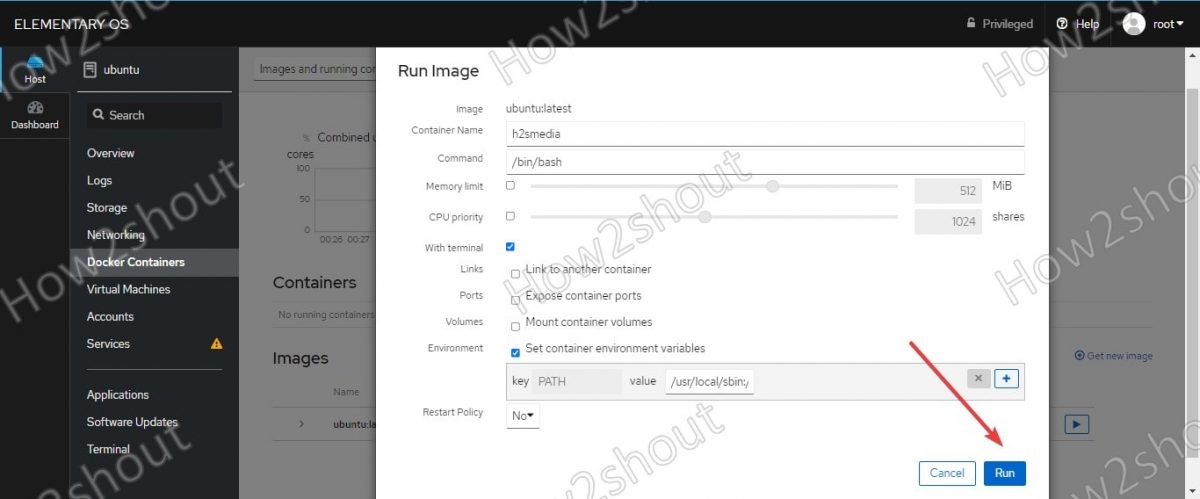Adjust the CPU priority slider
This screenshot has width=1200, height=499.
click(704, 216)
